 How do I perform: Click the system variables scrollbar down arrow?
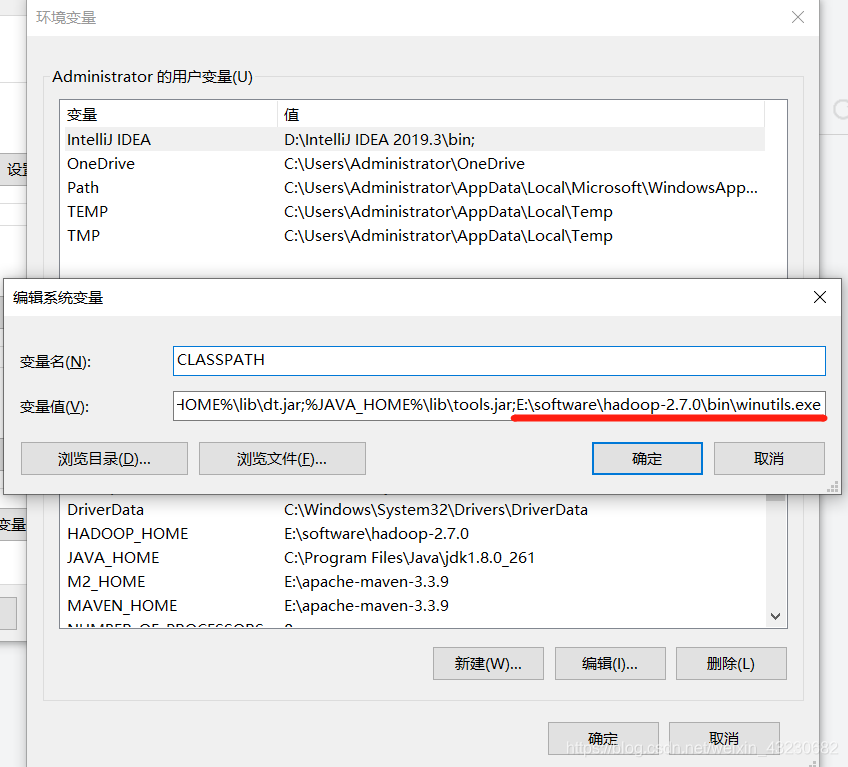tap(776, 616)
